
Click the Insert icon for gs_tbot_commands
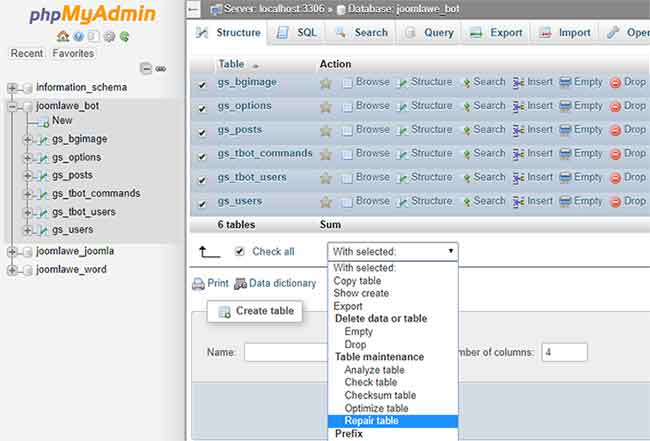519,154
